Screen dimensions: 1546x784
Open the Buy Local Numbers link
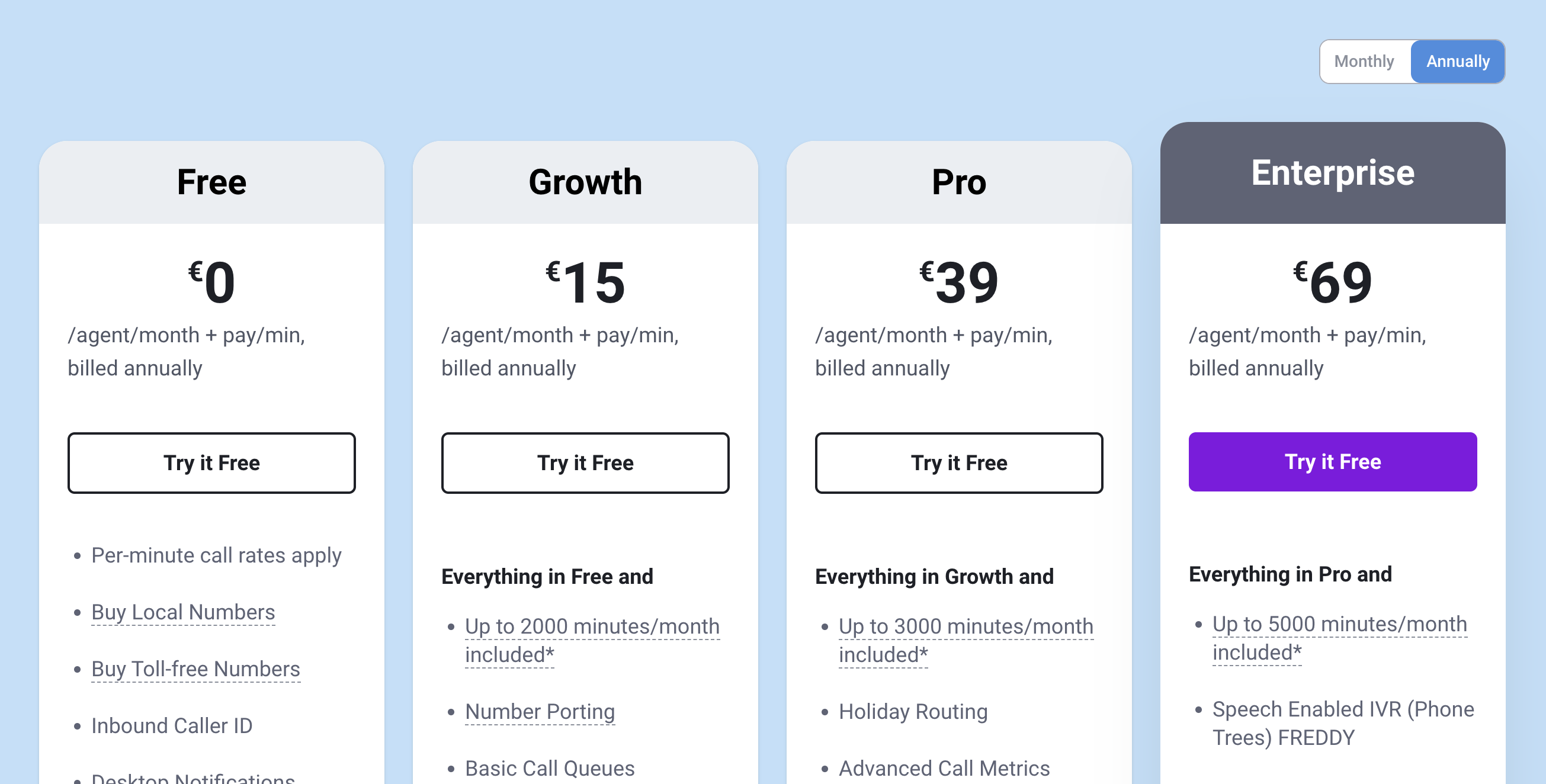(x=183, y=612)
